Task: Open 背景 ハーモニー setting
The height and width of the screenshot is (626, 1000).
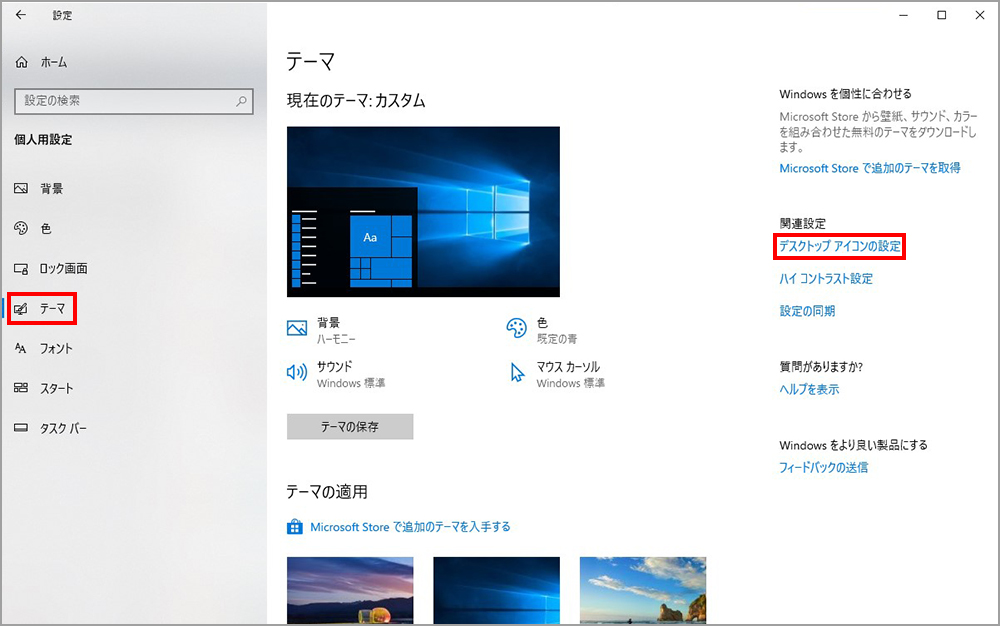Action: [x=322, y=330]
